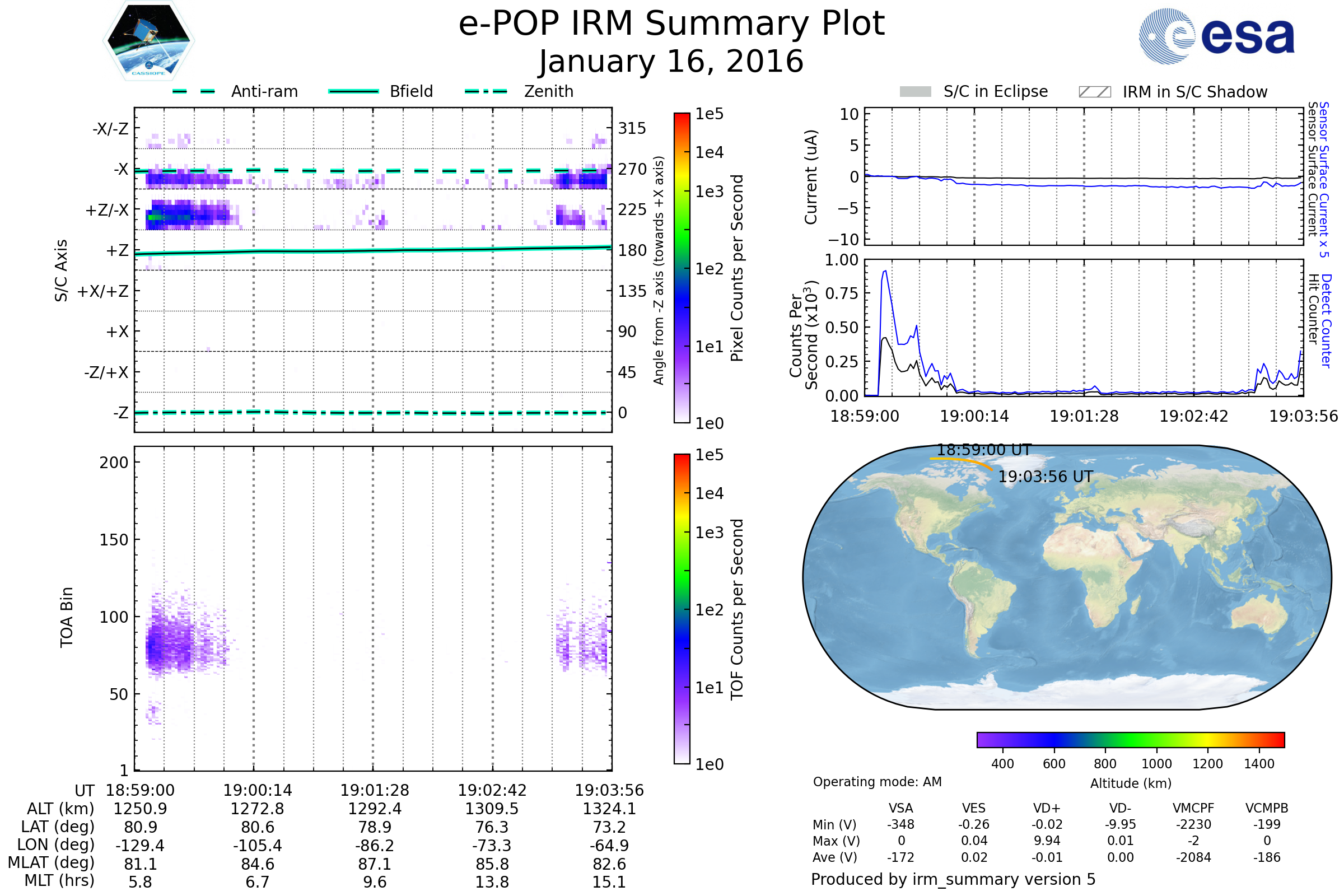This screenshot has height=896, width=1344.
Task: Click the 19:03:56 UT map track label
Action: pos(1045,477)
